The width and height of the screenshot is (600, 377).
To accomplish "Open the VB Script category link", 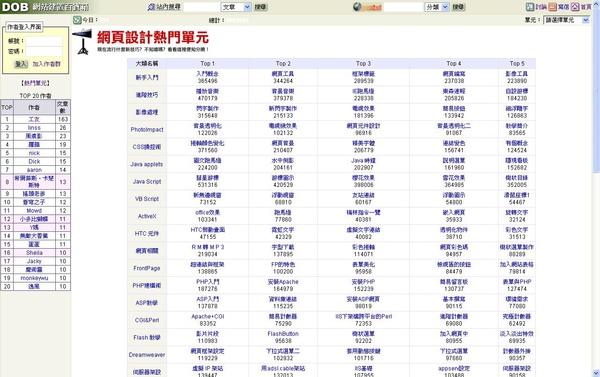I will [147, 199].
